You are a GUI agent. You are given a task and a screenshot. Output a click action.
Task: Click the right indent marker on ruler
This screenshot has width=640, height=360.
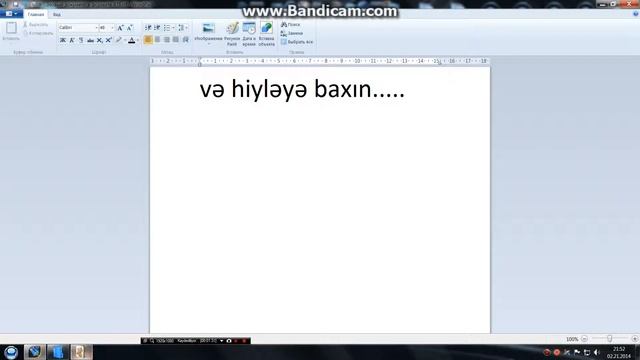coord(439,62)
